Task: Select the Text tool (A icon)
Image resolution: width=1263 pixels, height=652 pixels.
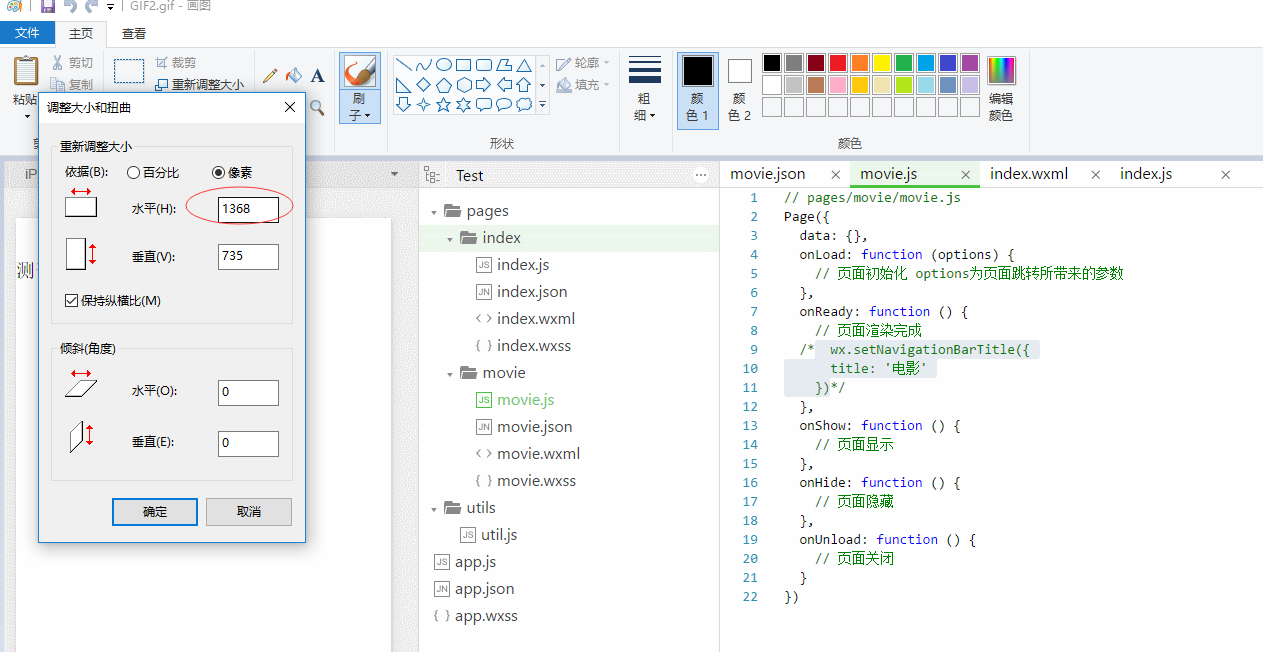Action: click(318, 76)
